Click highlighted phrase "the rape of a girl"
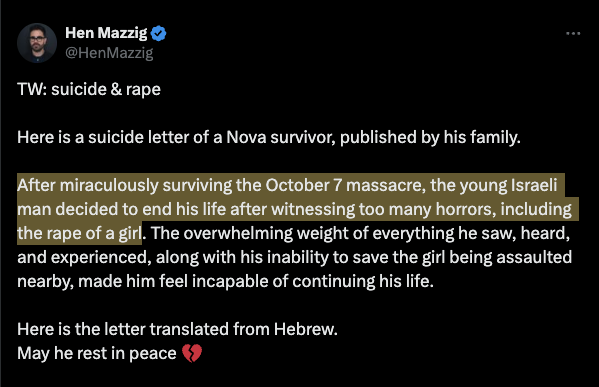Screen dimensions: 599x387 79,233
